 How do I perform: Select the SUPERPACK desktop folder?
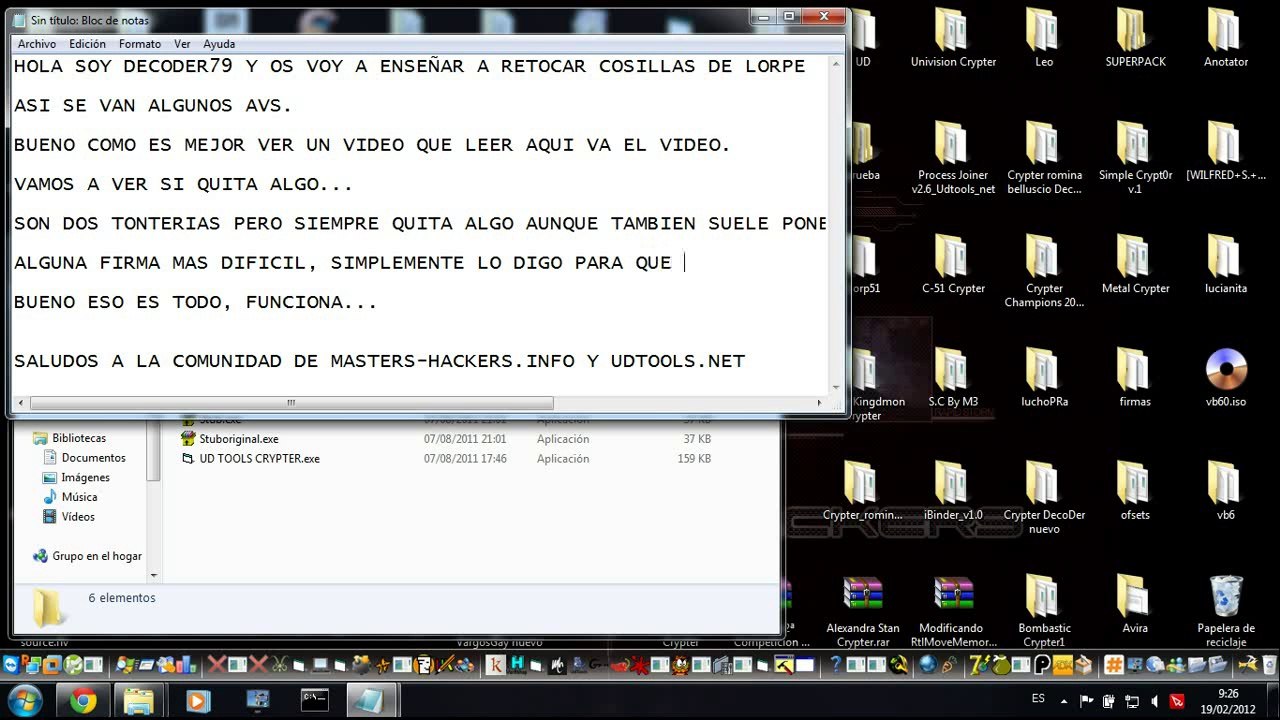pyautogui.click(x=1134, y=38)
